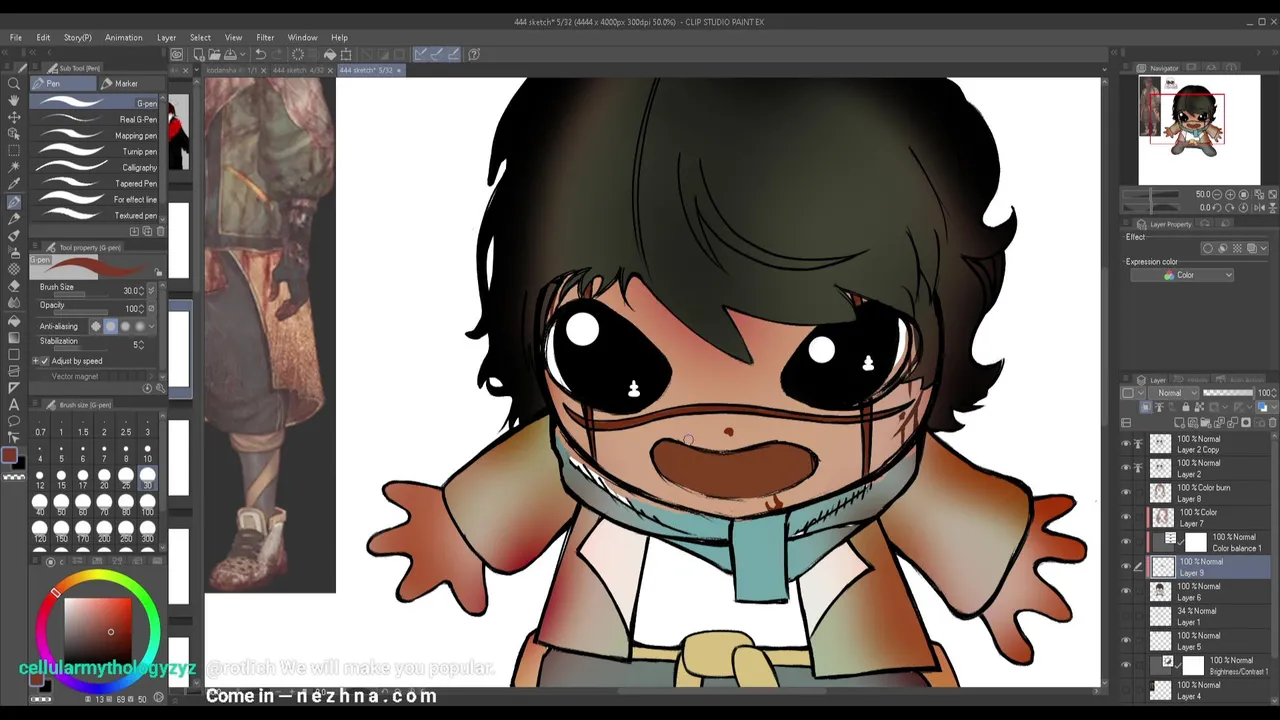
Task: Click the Open file folder icon
Action: click(x=214, y=54)
